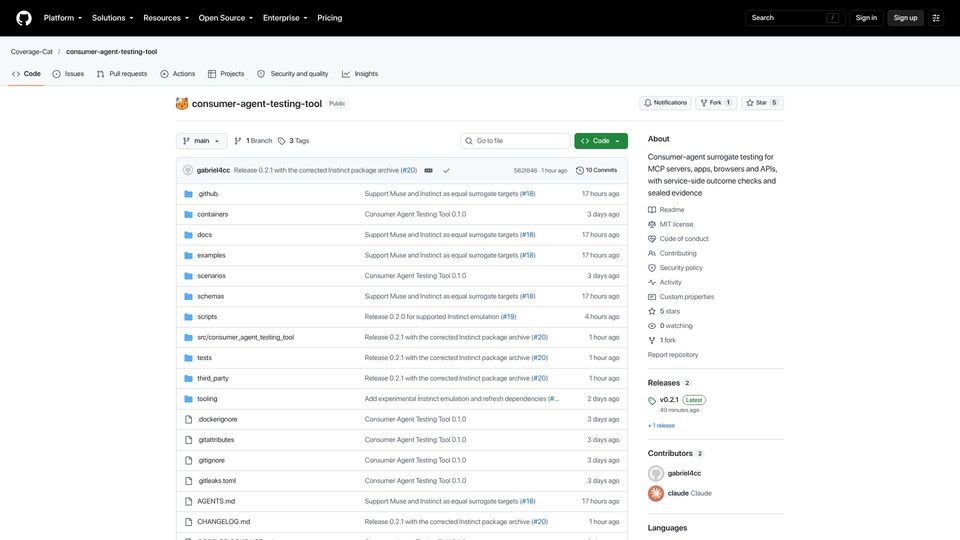Open consumer-agent-testing-tool breadcrumb link

tap(111, 51)
